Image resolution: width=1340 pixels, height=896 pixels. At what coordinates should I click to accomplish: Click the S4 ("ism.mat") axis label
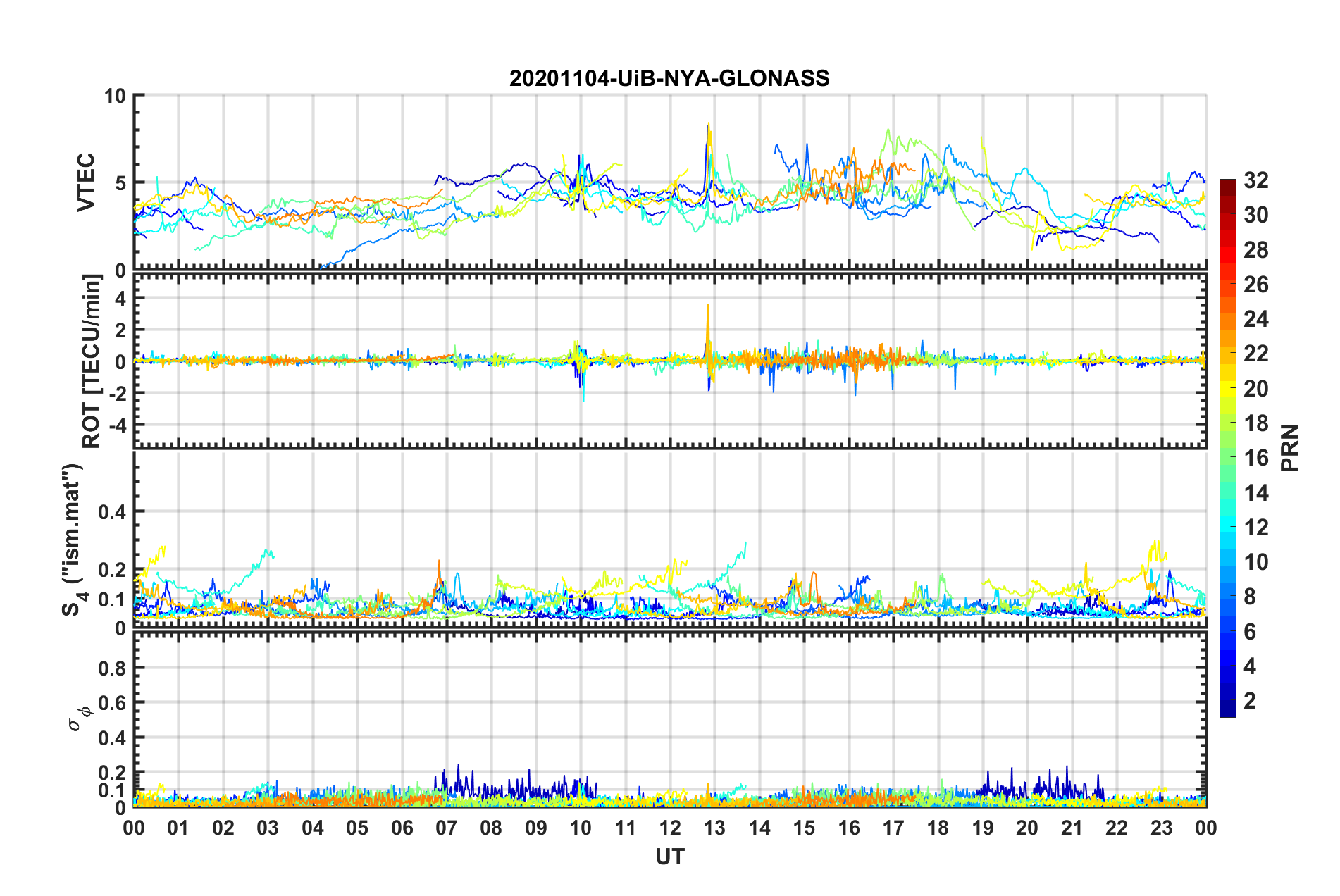72,540
